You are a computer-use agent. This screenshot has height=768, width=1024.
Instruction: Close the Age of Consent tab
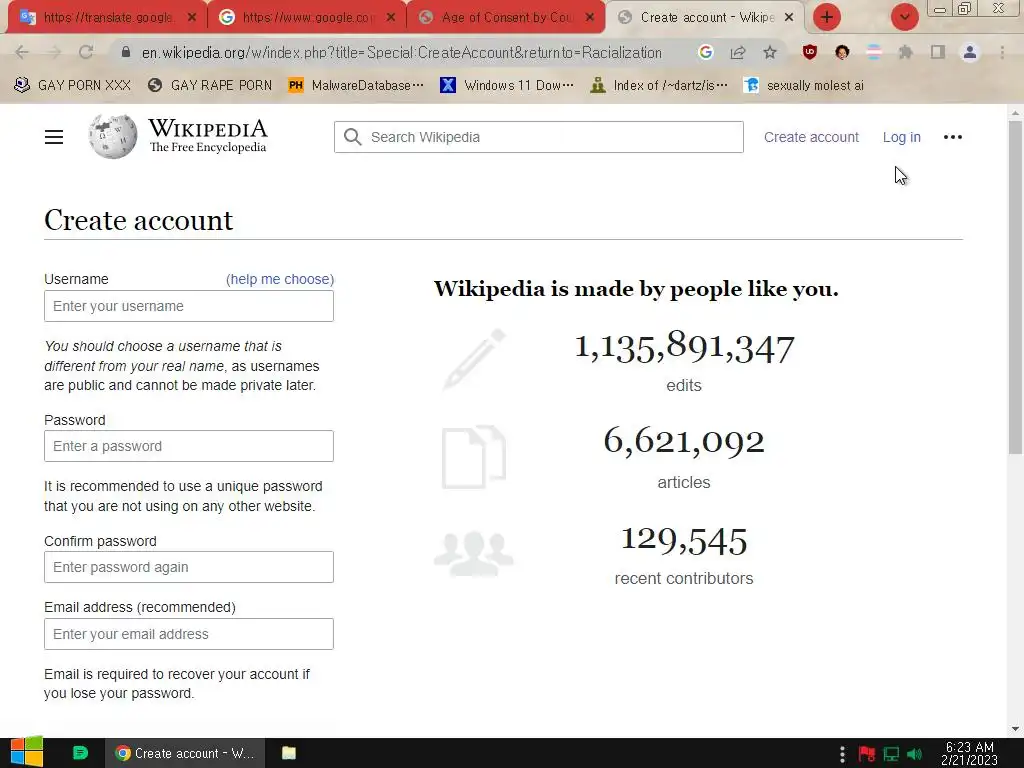[590, 17]
